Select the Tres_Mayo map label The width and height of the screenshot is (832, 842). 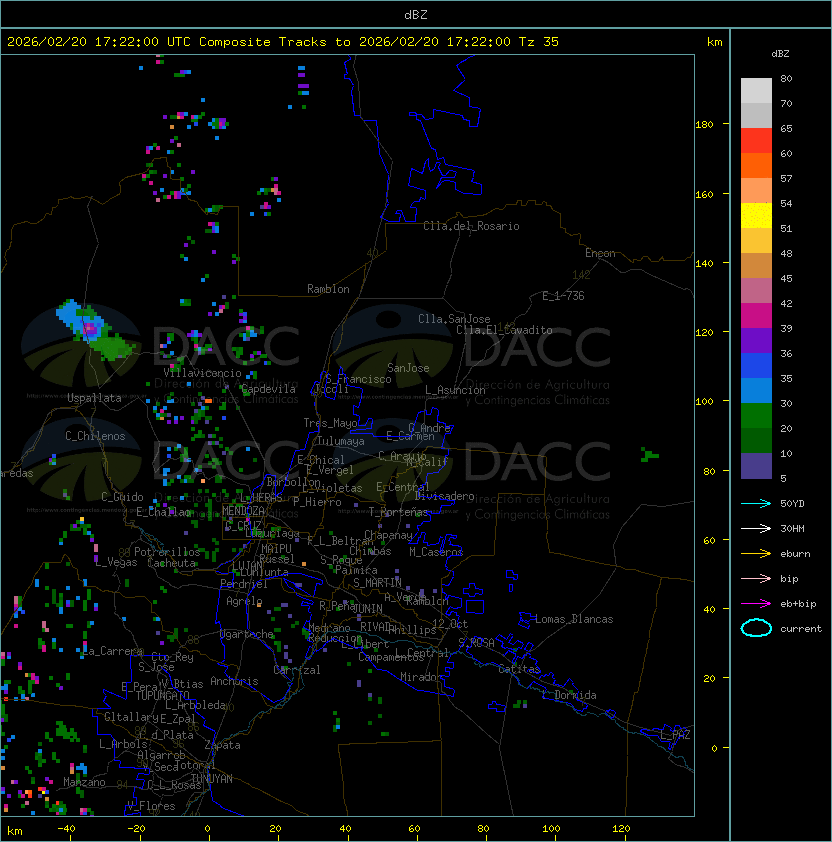330,423
